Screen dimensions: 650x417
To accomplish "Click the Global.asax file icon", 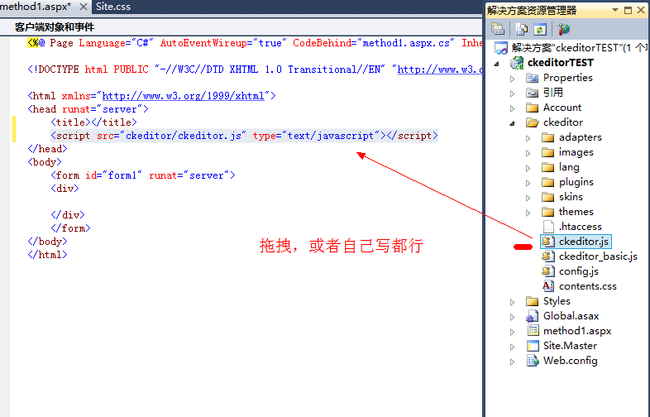I will 532,316.
